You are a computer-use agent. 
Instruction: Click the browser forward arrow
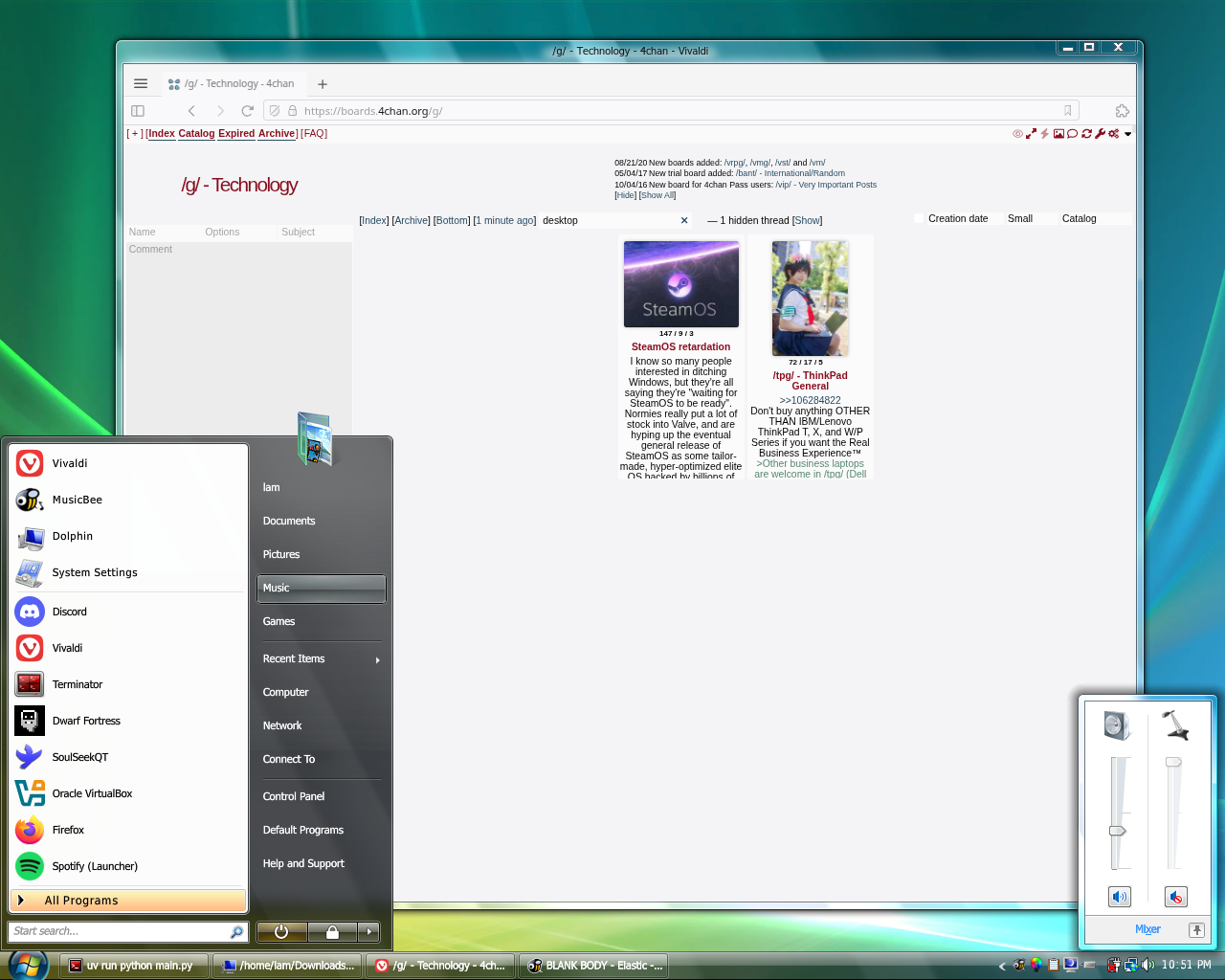click(x=220, y=111)
